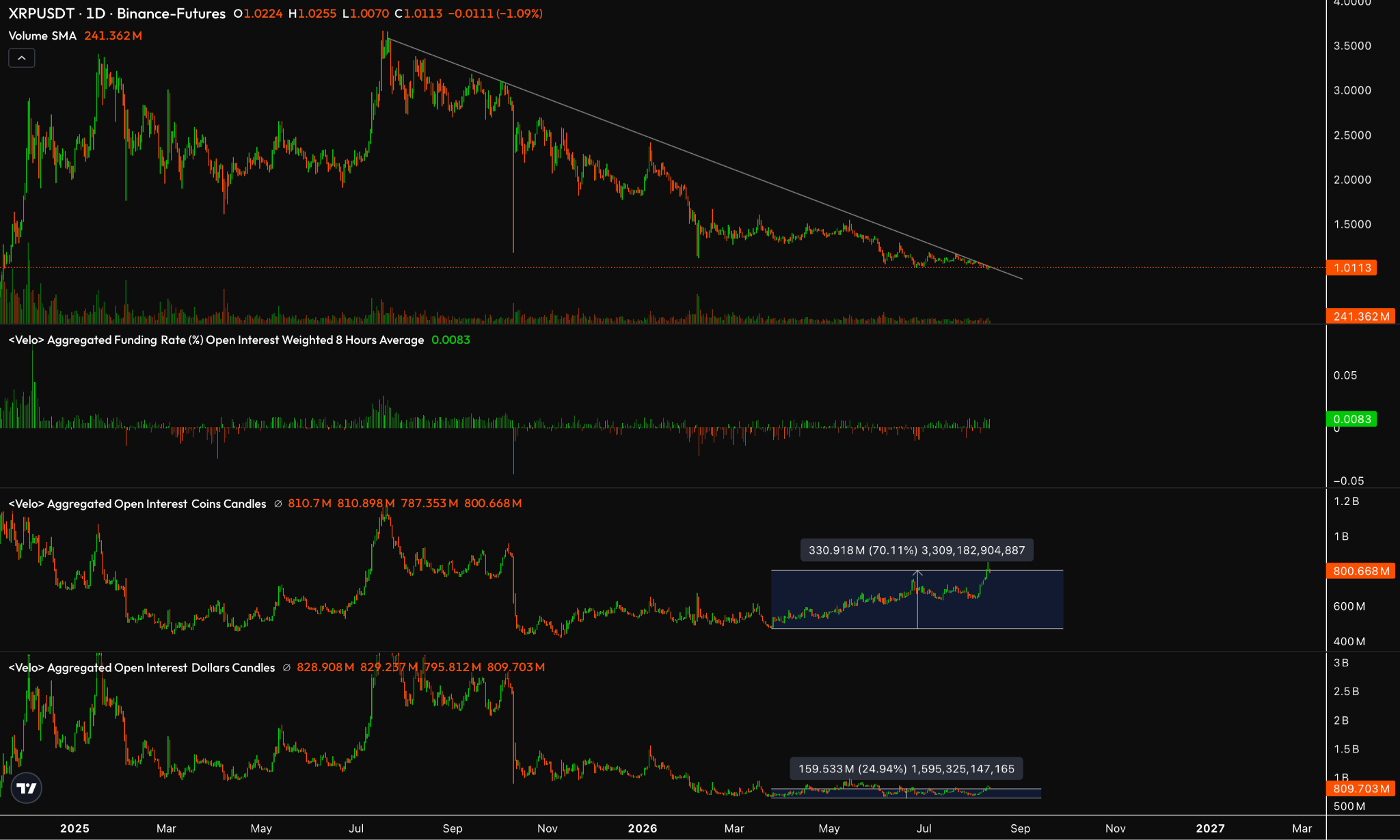The image size is (1400, 840).
Task: Click the detached symbol icon next to Coins Candles
Action: coord(278,504)
